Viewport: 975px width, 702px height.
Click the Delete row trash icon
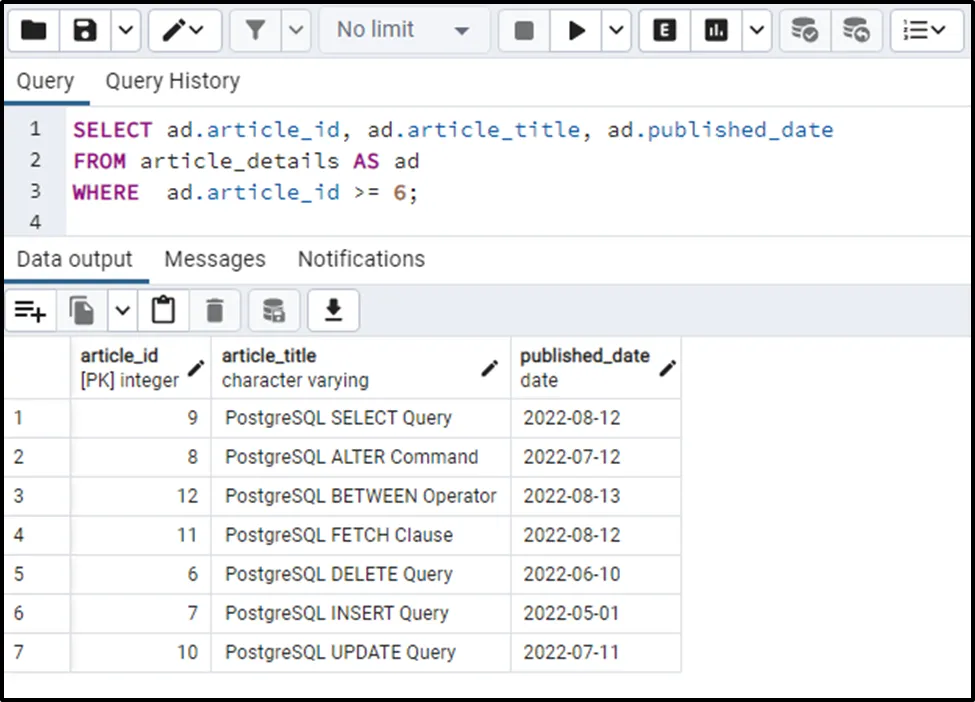tap(215, 310)
